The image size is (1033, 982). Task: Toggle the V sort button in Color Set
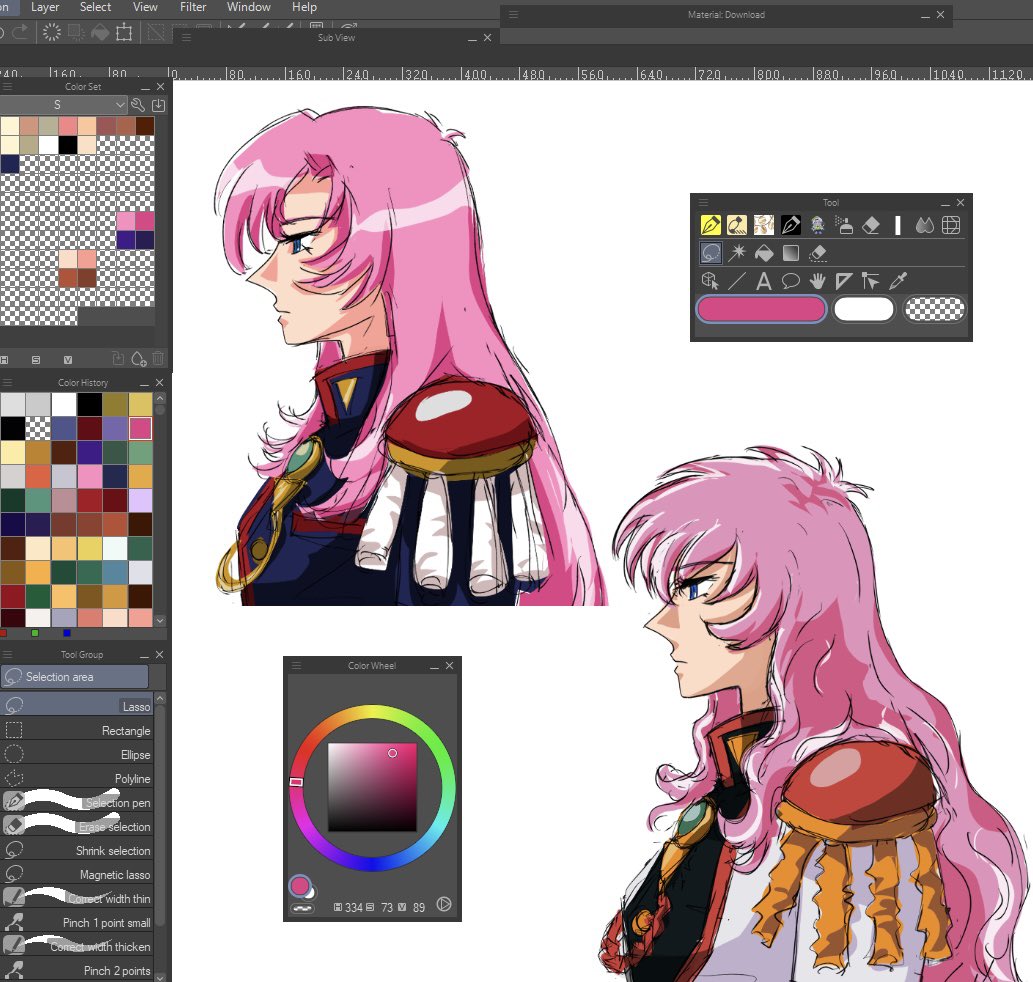coord(67,360)
